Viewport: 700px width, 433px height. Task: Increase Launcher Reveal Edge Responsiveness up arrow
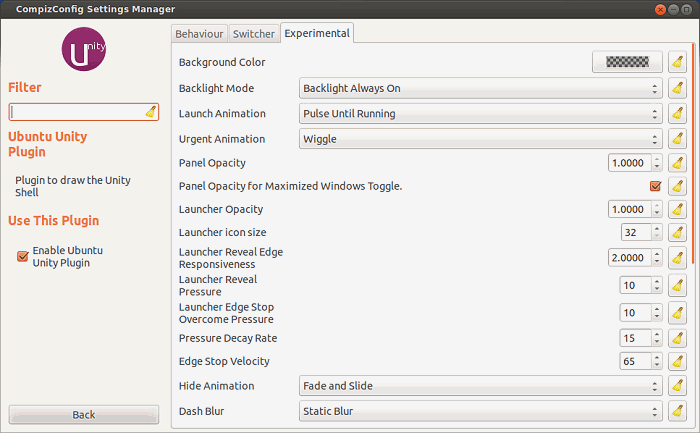pos(657,254)
